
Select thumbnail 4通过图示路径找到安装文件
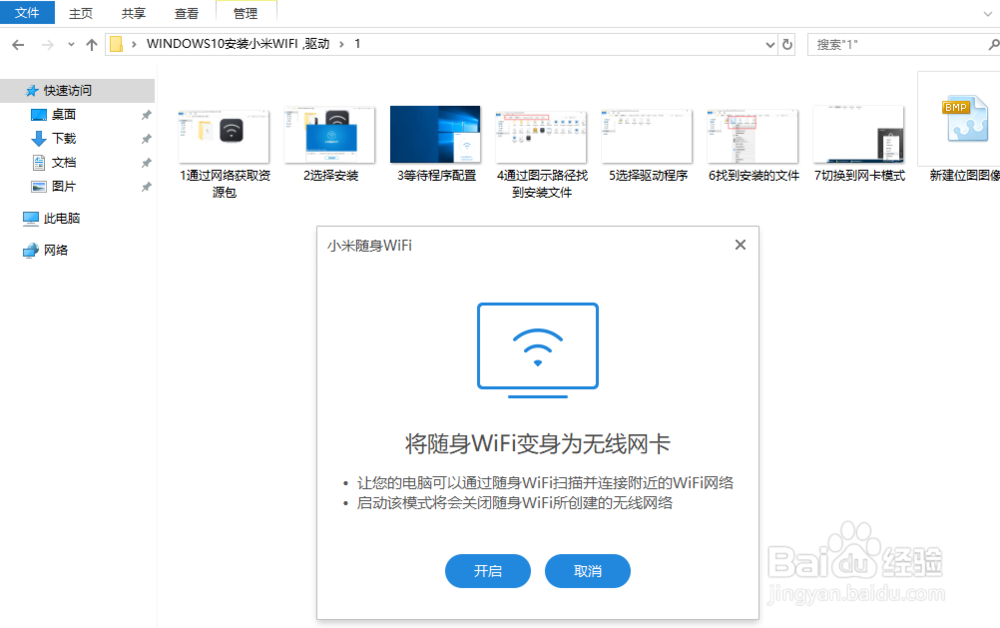541,136
